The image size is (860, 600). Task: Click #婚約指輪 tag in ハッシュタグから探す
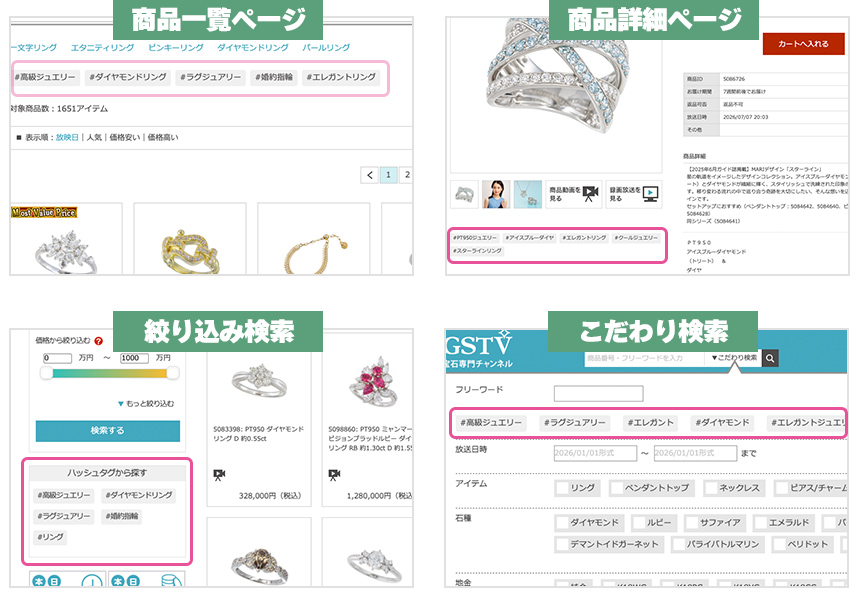point(122,517)
